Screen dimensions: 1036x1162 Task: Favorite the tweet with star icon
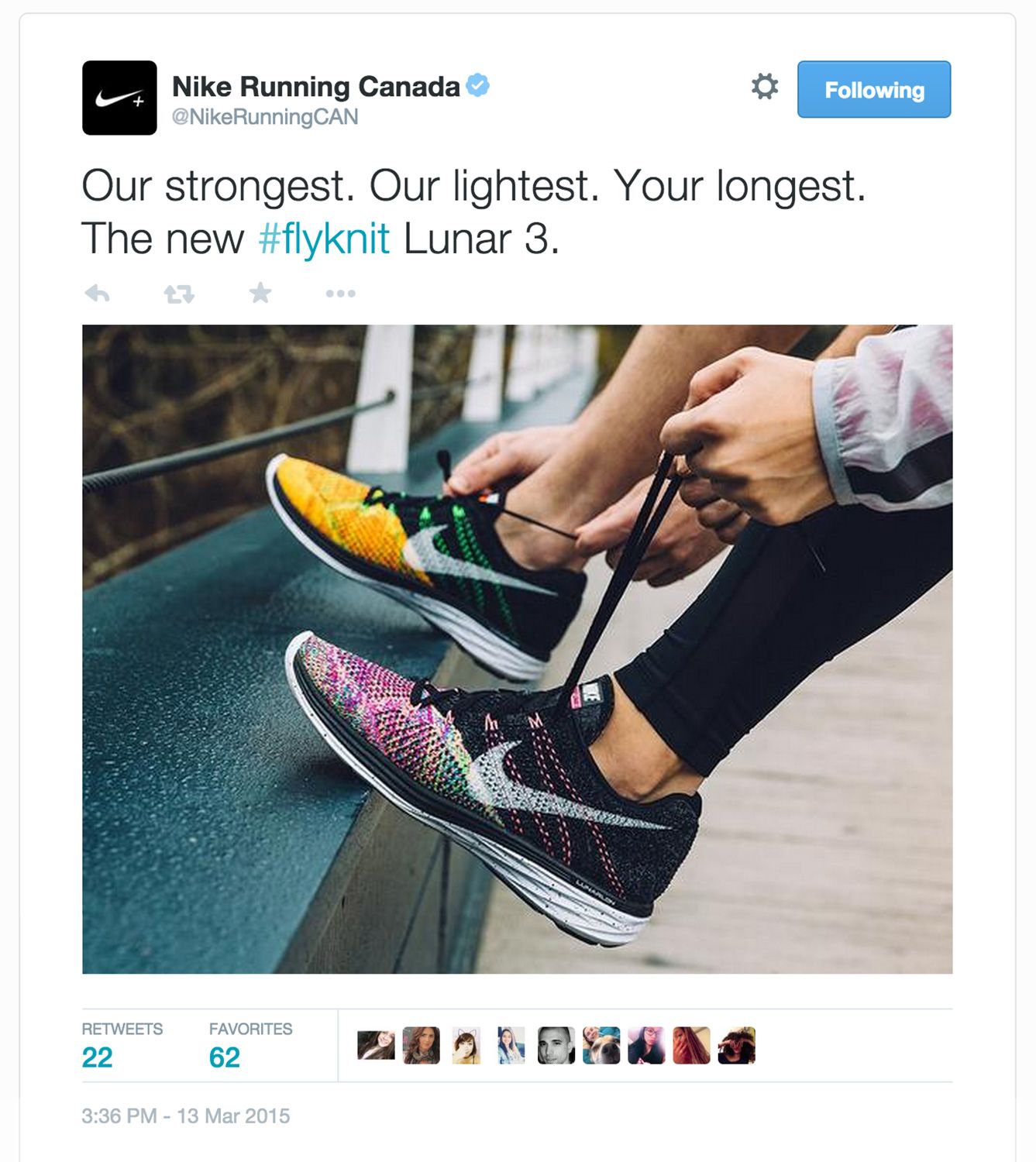click(260, 293)
